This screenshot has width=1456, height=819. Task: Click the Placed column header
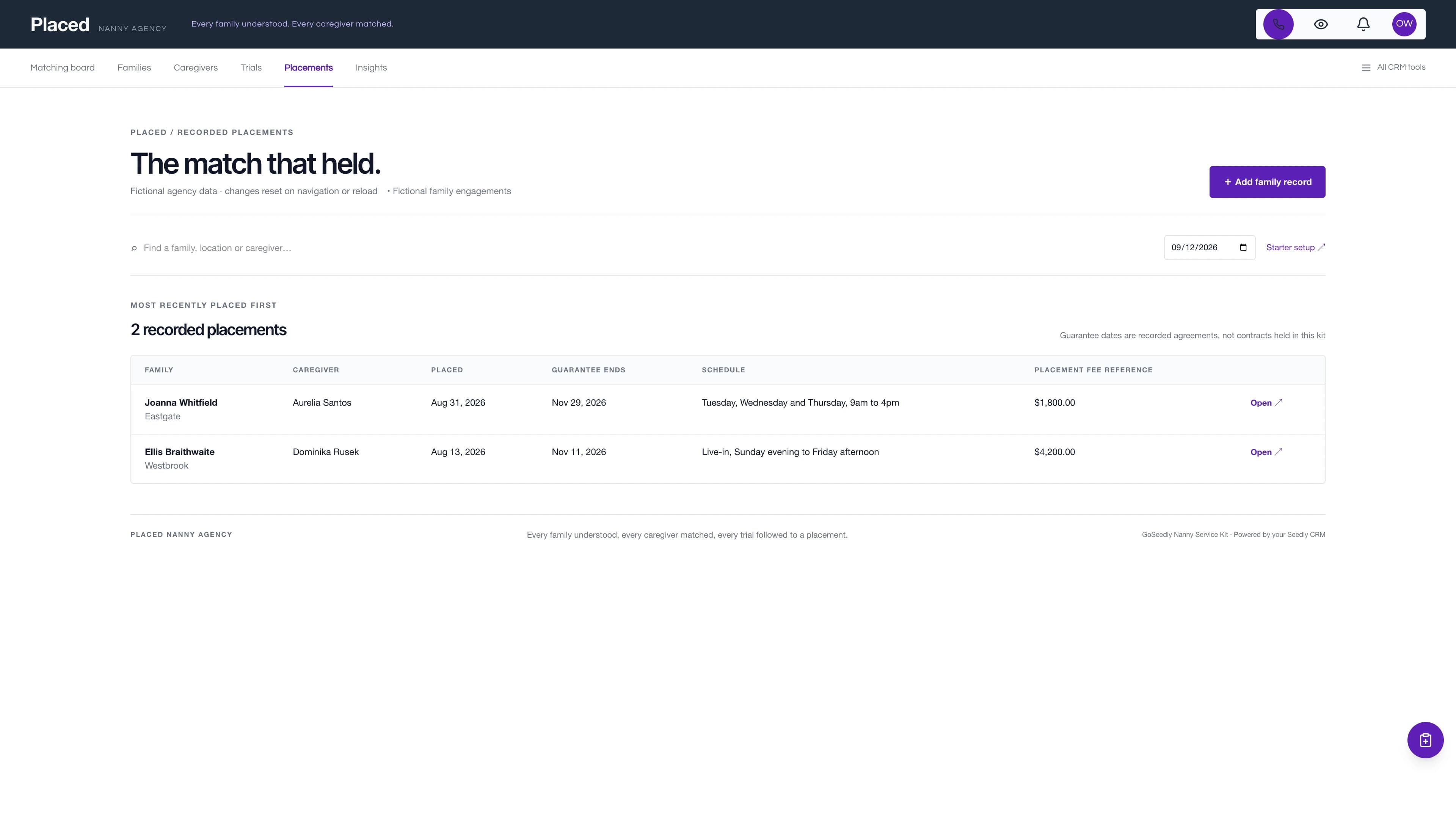coord(447,370)
